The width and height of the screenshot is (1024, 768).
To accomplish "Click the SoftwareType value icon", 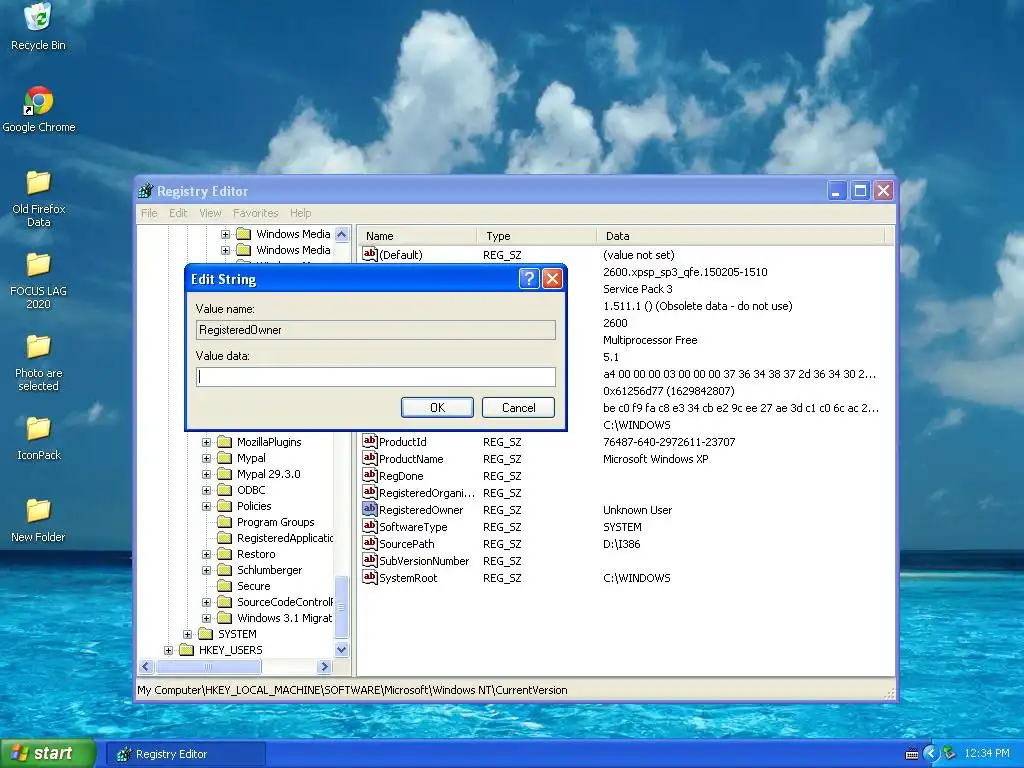I will (x=370, y=526).
